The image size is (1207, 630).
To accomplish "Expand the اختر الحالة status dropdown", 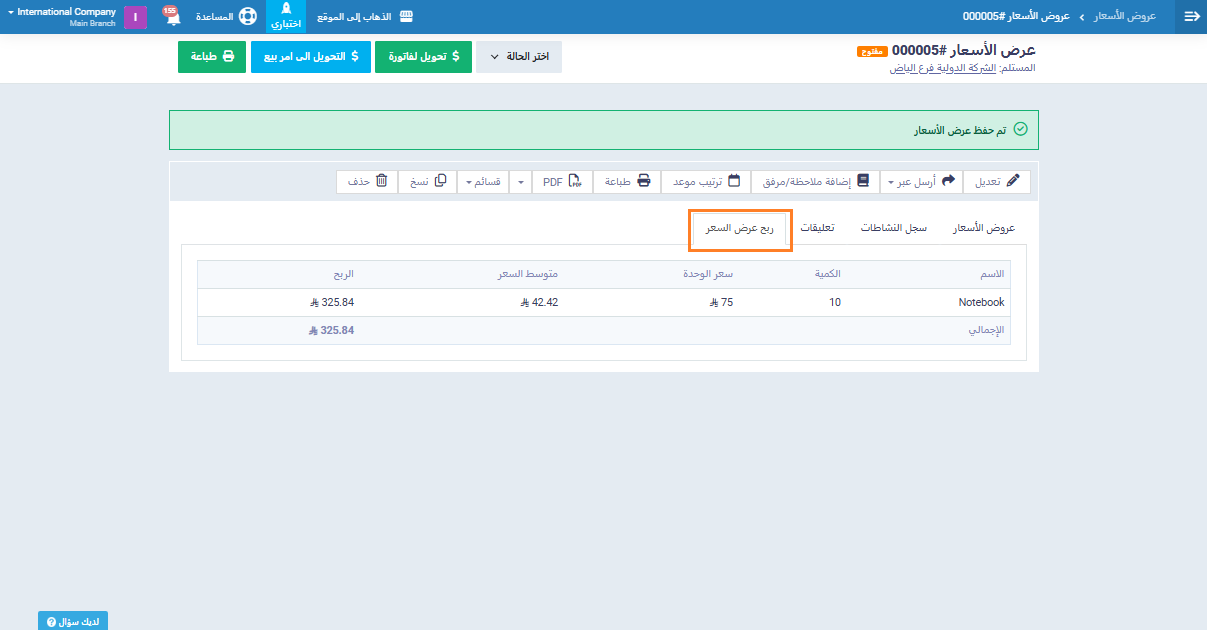I will tap(519, 57).
